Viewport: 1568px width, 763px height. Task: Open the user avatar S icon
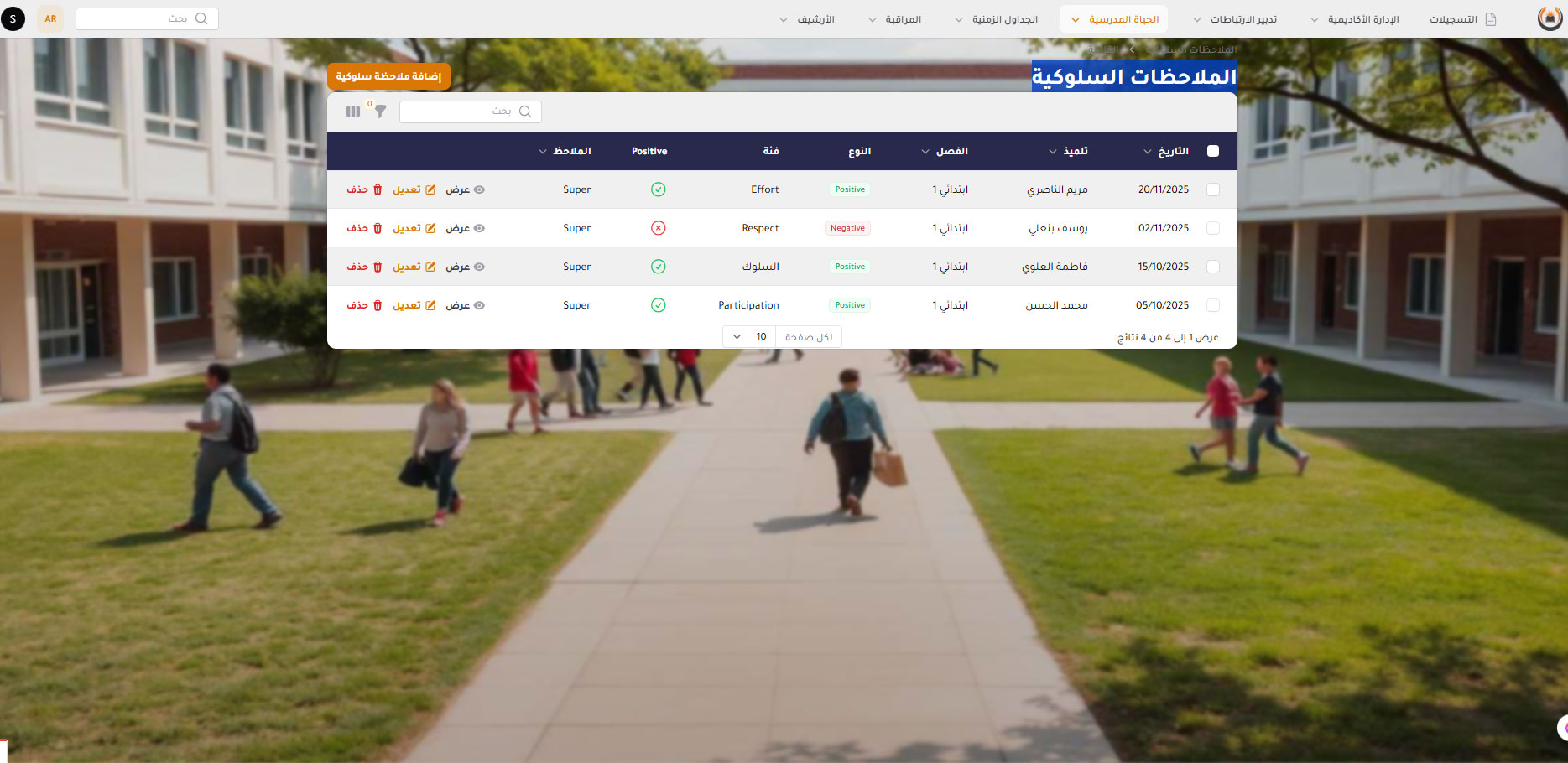[x=13, y=18]
